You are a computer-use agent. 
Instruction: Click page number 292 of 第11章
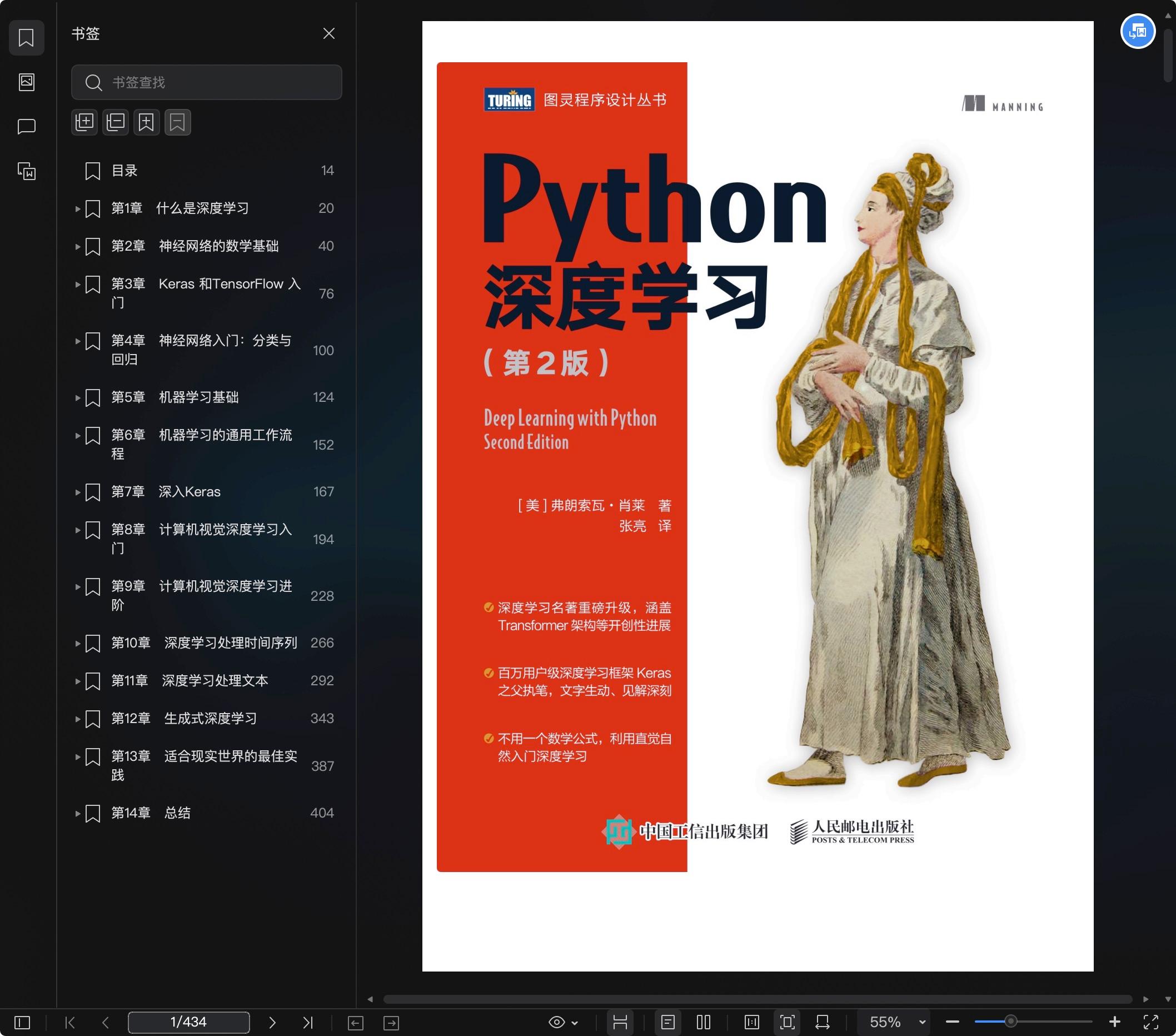pyautogui.click(x=322, y=680)
